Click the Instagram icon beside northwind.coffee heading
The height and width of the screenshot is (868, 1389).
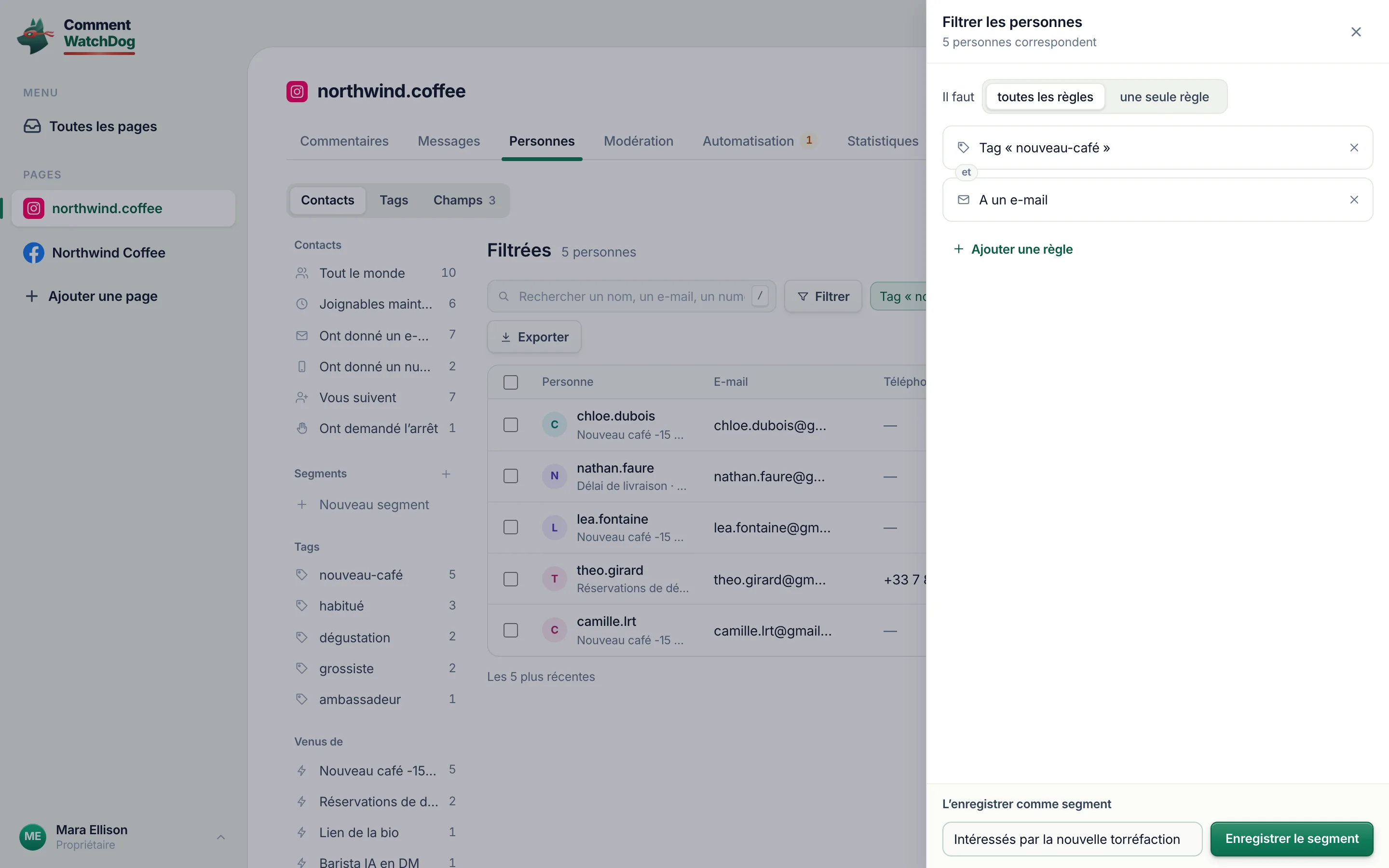click(x=297, y=91)
